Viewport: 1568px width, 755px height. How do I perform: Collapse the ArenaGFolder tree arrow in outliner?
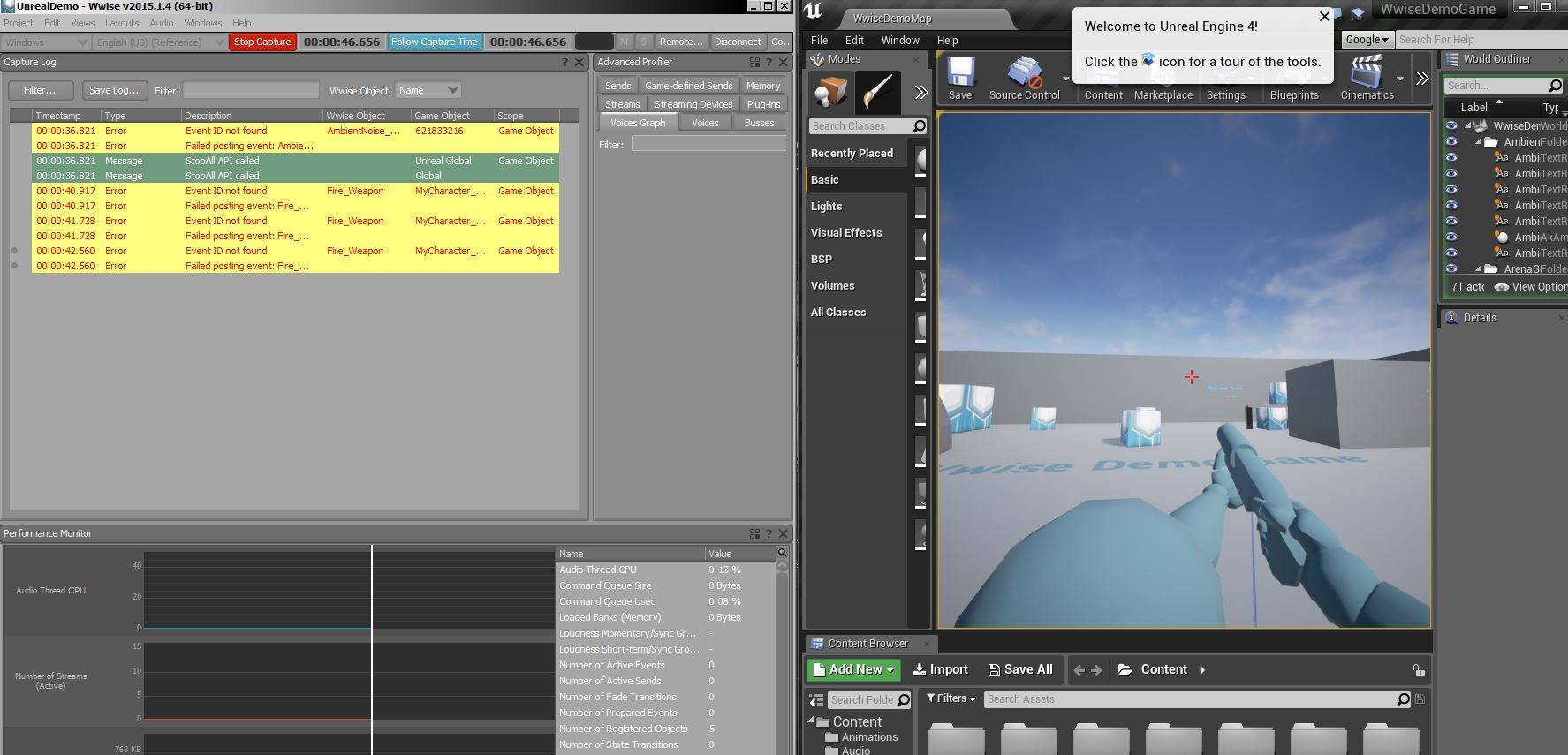[x=1478, y=268]
